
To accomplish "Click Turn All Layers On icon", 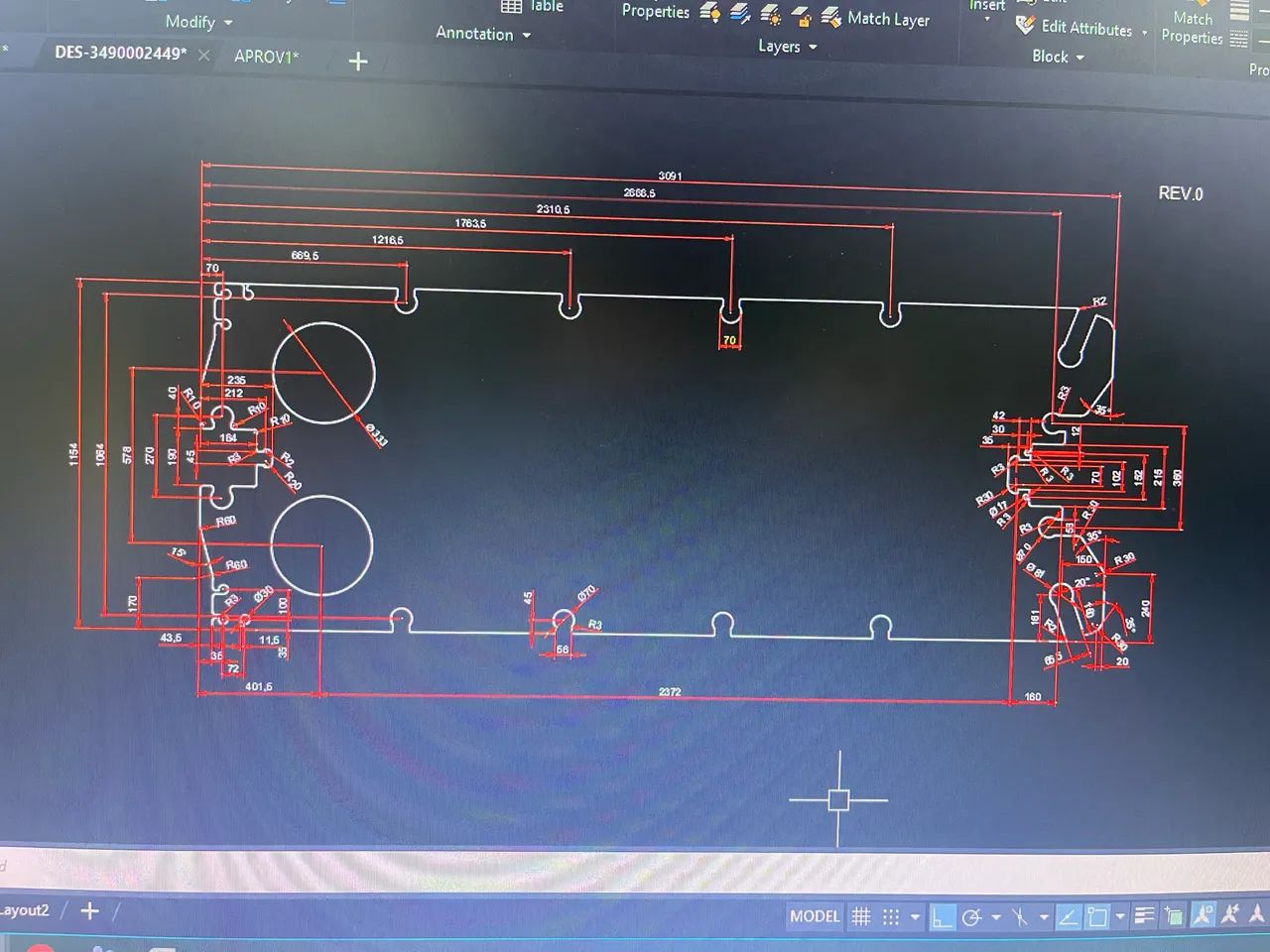I will pyautogui.click(x=710, y=13).
